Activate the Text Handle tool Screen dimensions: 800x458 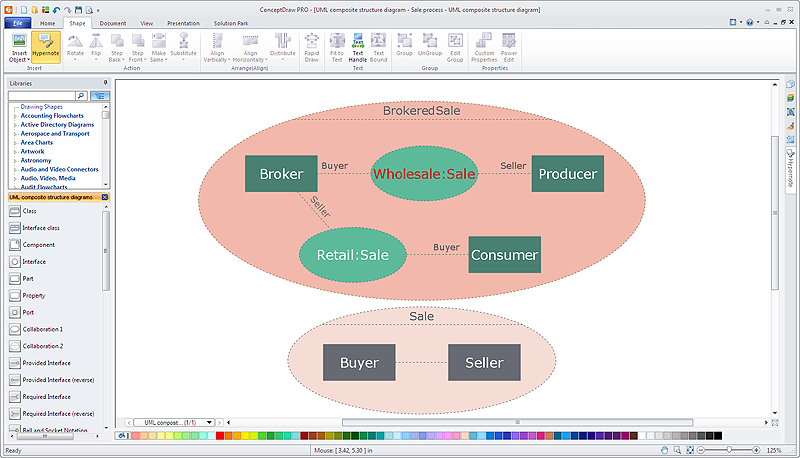tap(357, 46)
